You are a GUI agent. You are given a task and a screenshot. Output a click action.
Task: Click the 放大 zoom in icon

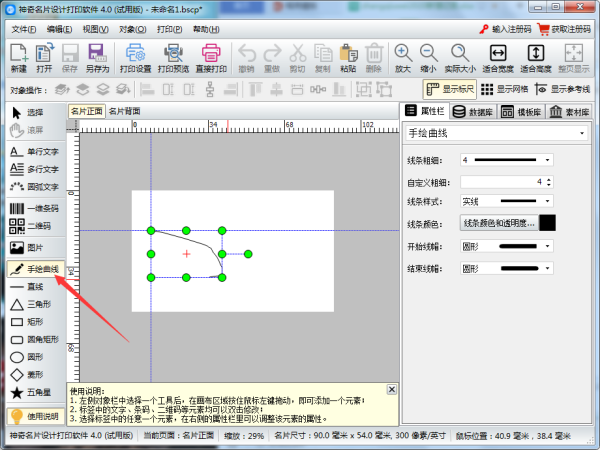click(402, 58)
